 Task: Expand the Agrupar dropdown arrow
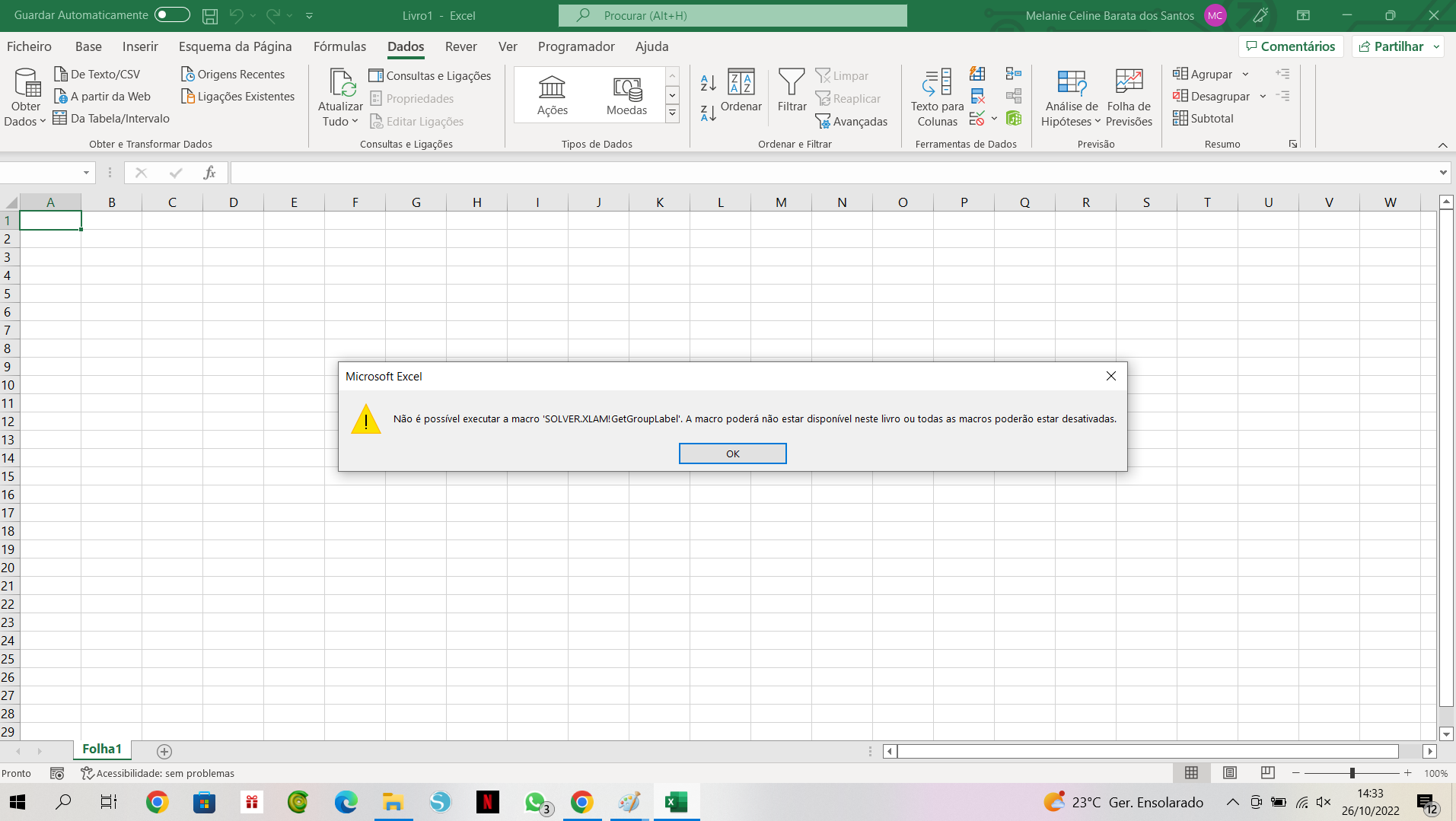1245,74
